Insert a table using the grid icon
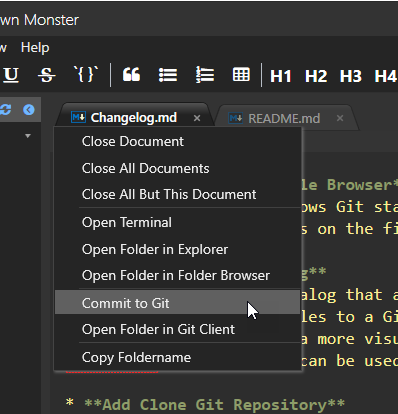Image resolution: width=398 pixels, height=414 pixels. [241, 75]
